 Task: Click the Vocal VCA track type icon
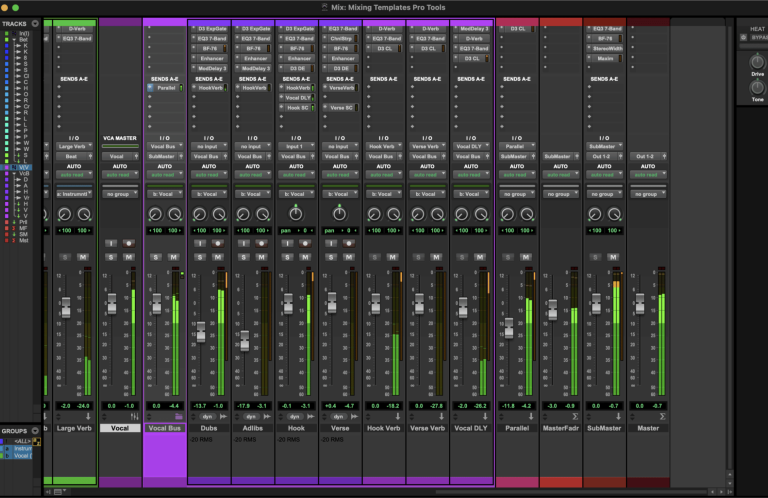point(135,417)
